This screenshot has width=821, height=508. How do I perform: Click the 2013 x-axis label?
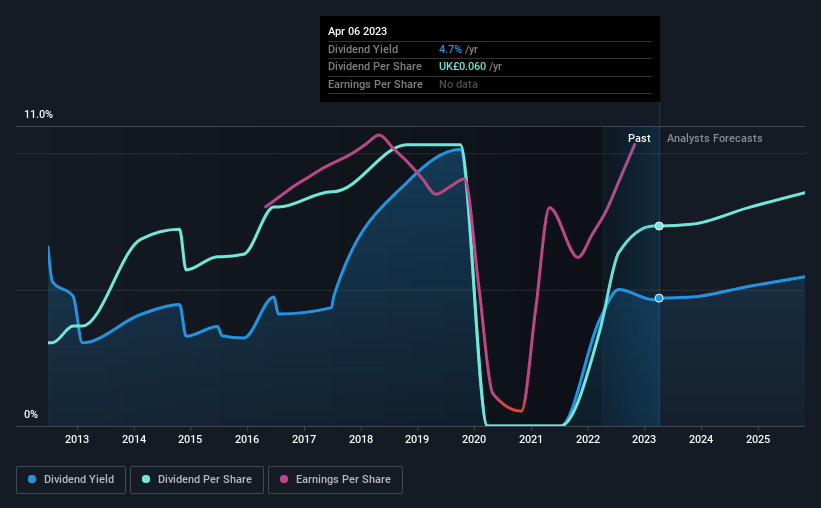[77, 439]
